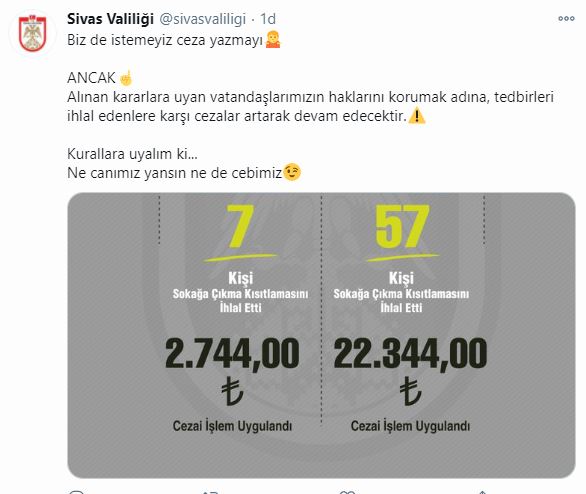Screen dimensions: 586x494
Task: Click the person emoji after 'ceza yazmayı'
Action: click(x=273, y=39)
